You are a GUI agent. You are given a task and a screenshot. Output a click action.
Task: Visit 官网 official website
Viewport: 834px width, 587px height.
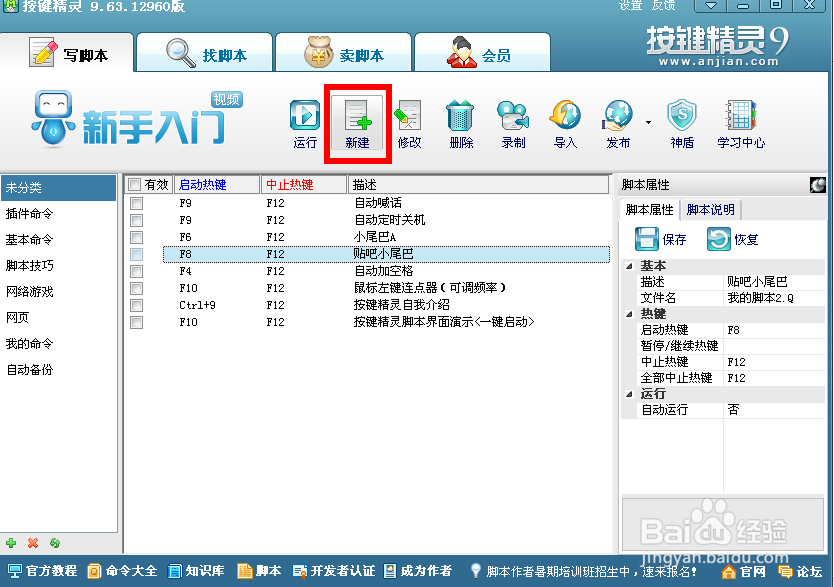pyautogui.click(x=744, y=572)
